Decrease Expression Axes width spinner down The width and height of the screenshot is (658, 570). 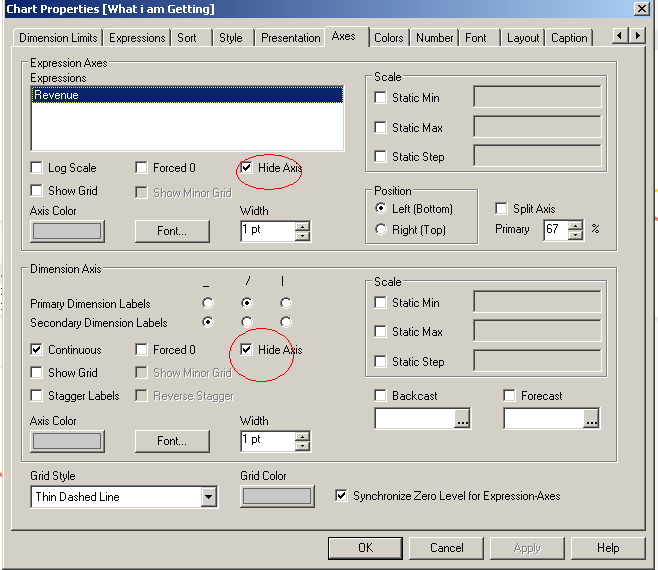[302, 235]
